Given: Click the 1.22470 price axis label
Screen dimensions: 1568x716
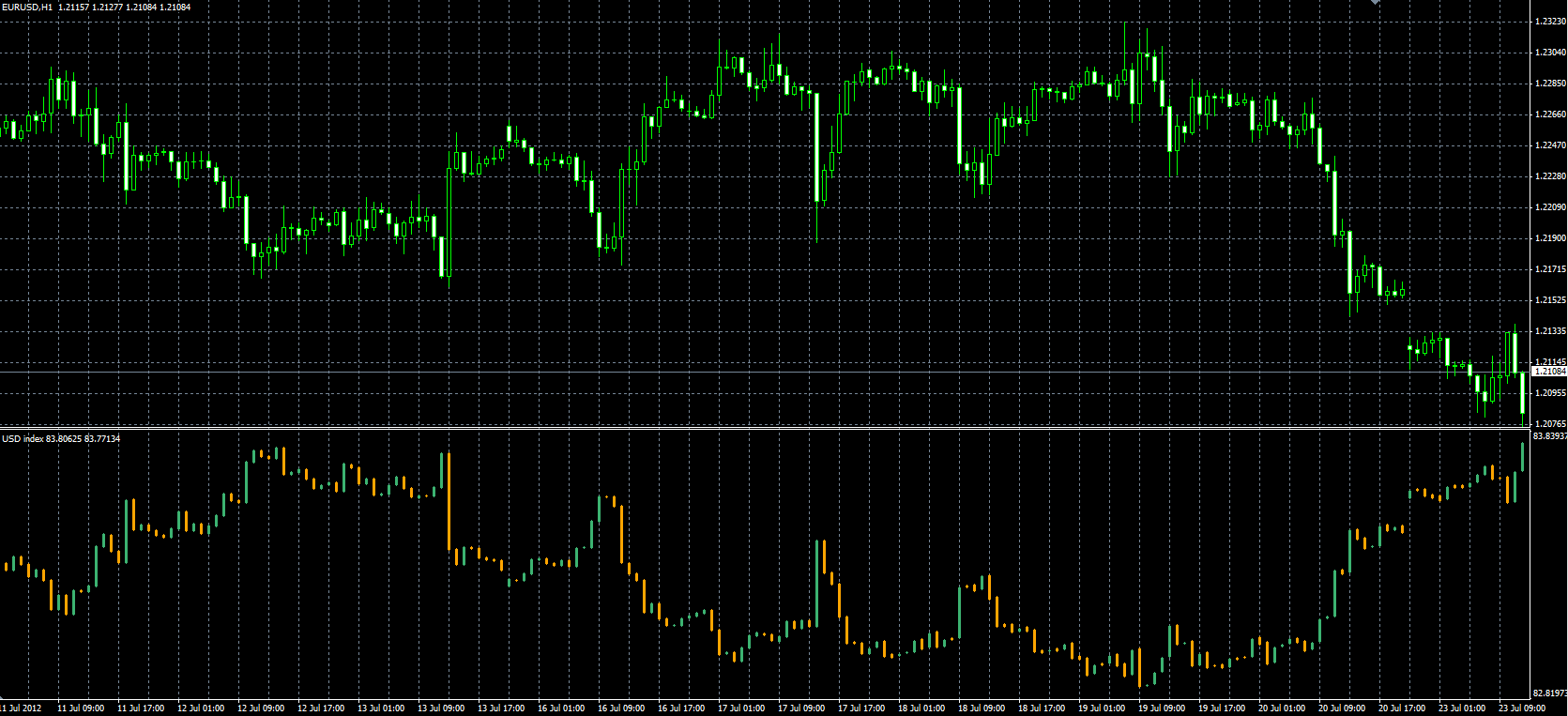Looking at the screenshot, I should pyautogui.click(x=1550, y=145).
